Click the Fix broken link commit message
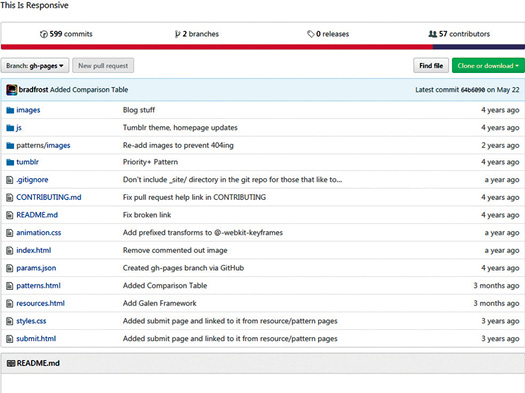525x393 pixels. [x=147, y=215]
